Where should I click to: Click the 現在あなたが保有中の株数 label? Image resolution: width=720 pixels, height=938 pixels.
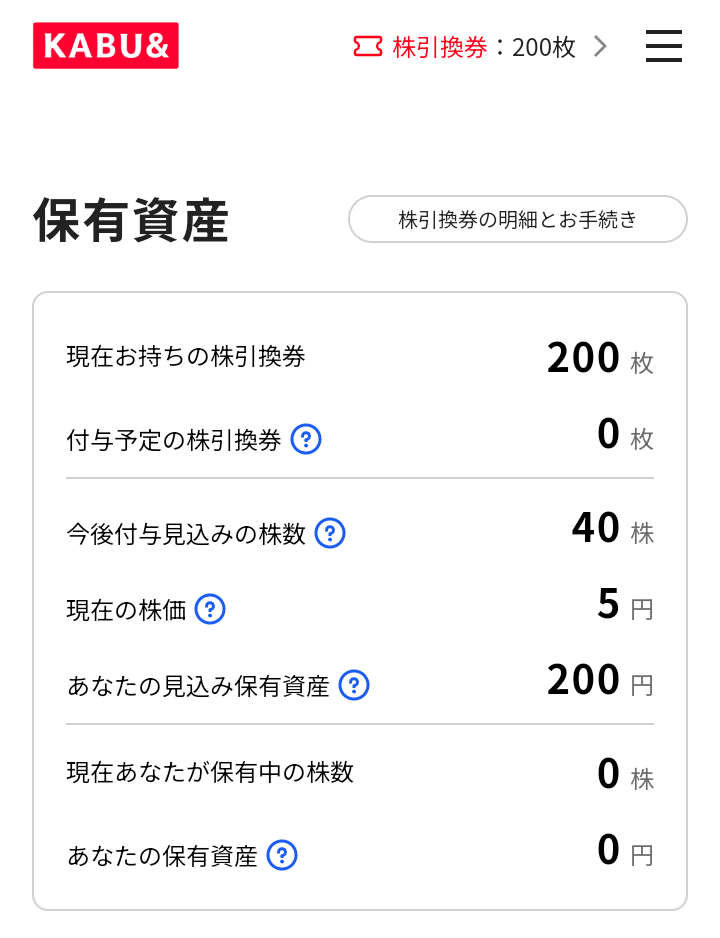coord(210,772)
